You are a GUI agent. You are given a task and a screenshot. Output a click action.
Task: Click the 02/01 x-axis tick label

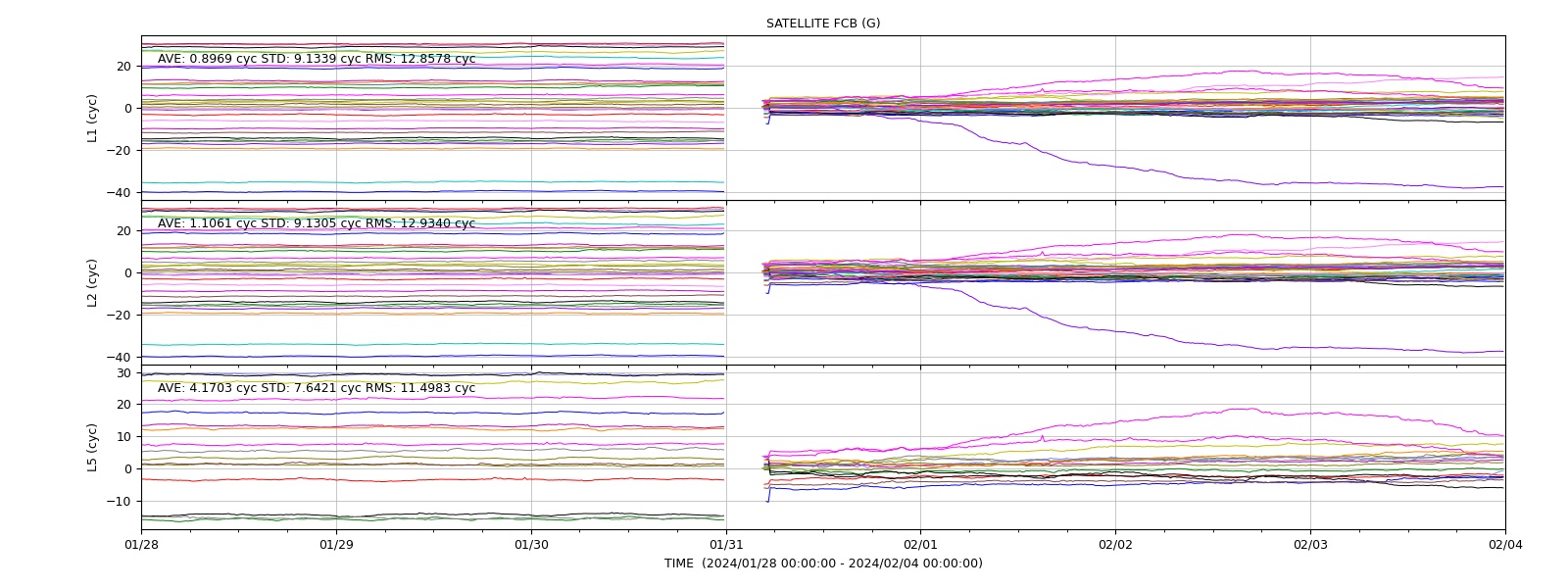click(920, 544)
